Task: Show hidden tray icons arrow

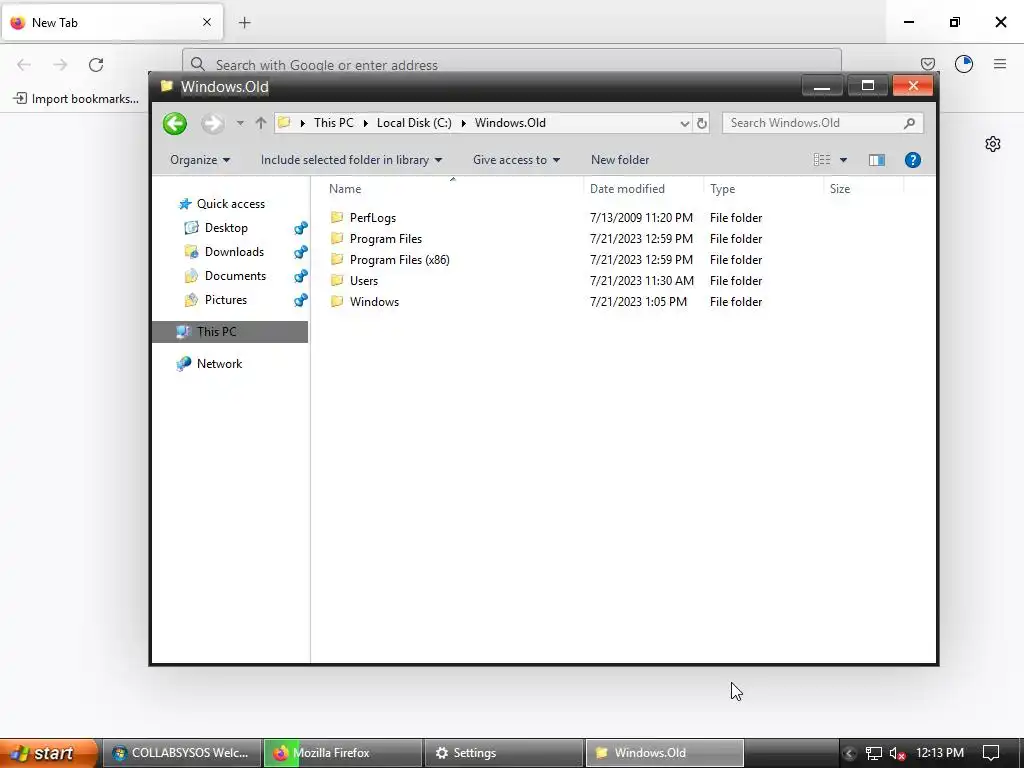Action: tap(849, 754)
